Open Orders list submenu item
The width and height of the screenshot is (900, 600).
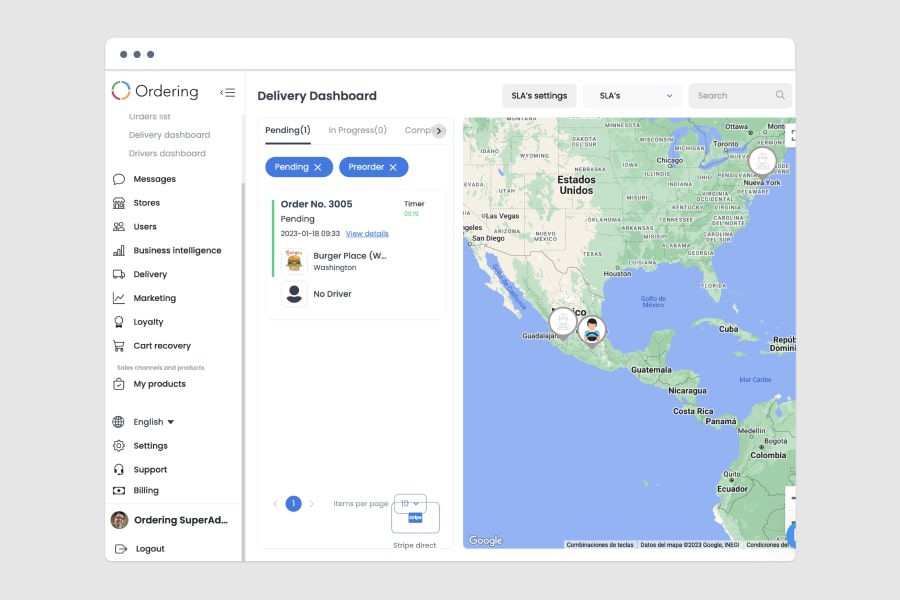(x=149, y=117)
